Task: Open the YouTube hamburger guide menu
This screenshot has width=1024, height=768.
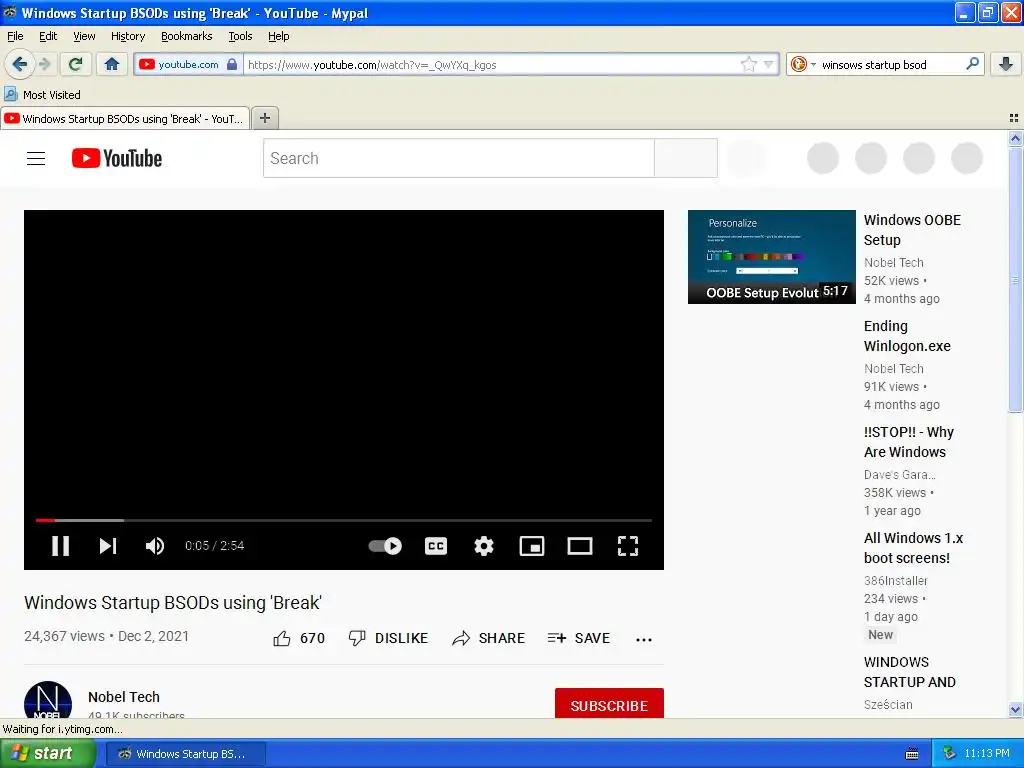Action: (x=36, y=159)
